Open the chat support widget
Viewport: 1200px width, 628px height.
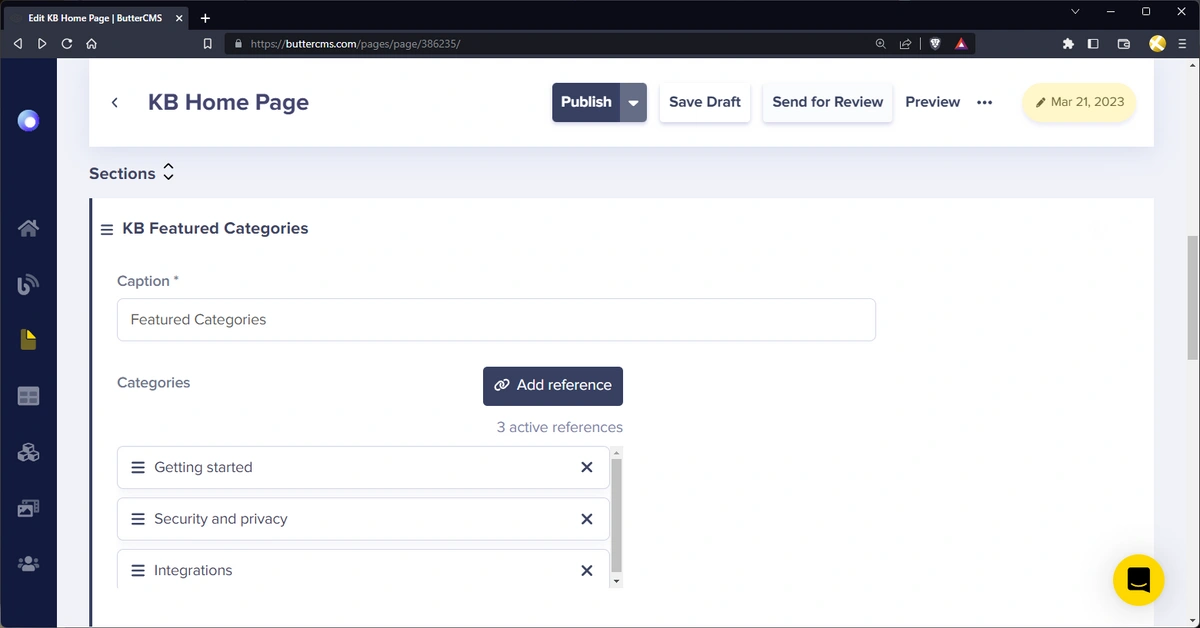[x=1139, y=580]
